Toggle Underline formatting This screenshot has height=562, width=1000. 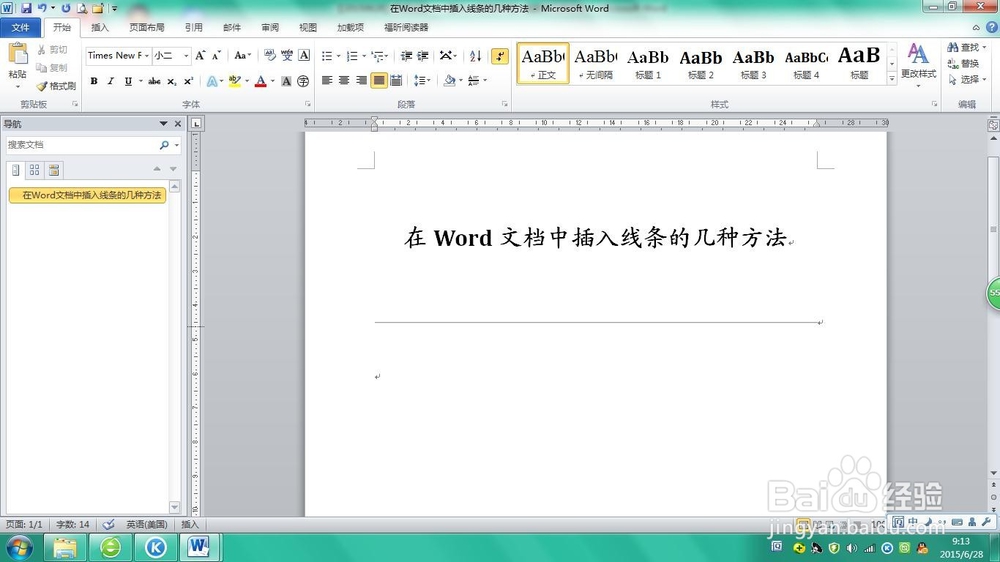[128, 81]
